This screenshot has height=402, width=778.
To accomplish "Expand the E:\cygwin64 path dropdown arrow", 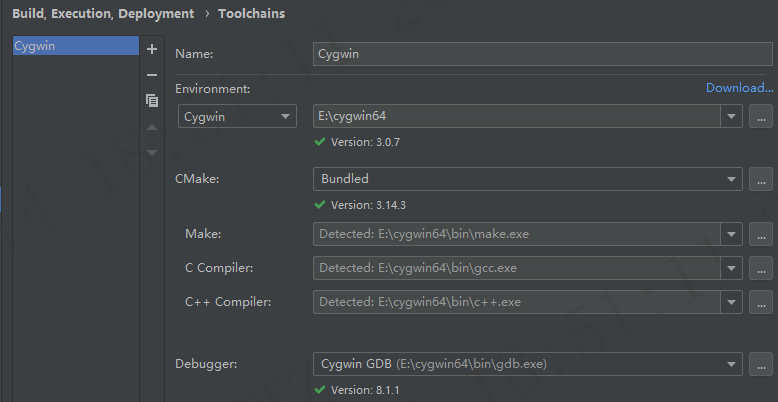I will [x=731, y=117].
